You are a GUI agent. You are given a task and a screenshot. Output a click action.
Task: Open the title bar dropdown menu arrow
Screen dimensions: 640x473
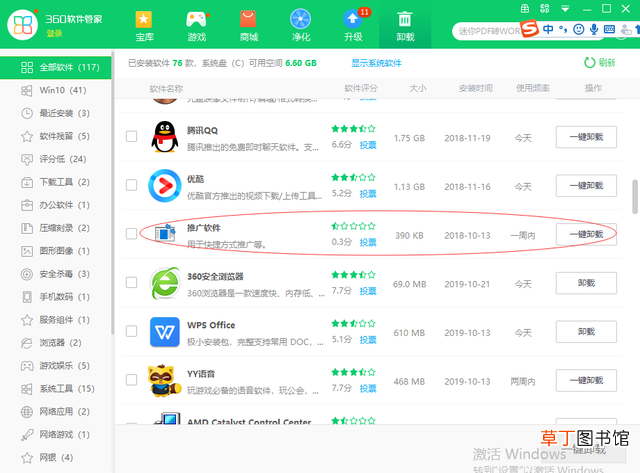[565, 9]
